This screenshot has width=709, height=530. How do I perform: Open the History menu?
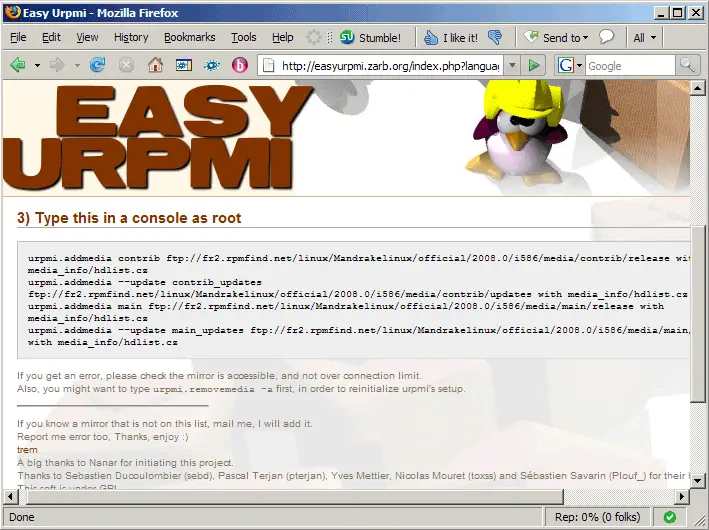(x=131, y=38)
